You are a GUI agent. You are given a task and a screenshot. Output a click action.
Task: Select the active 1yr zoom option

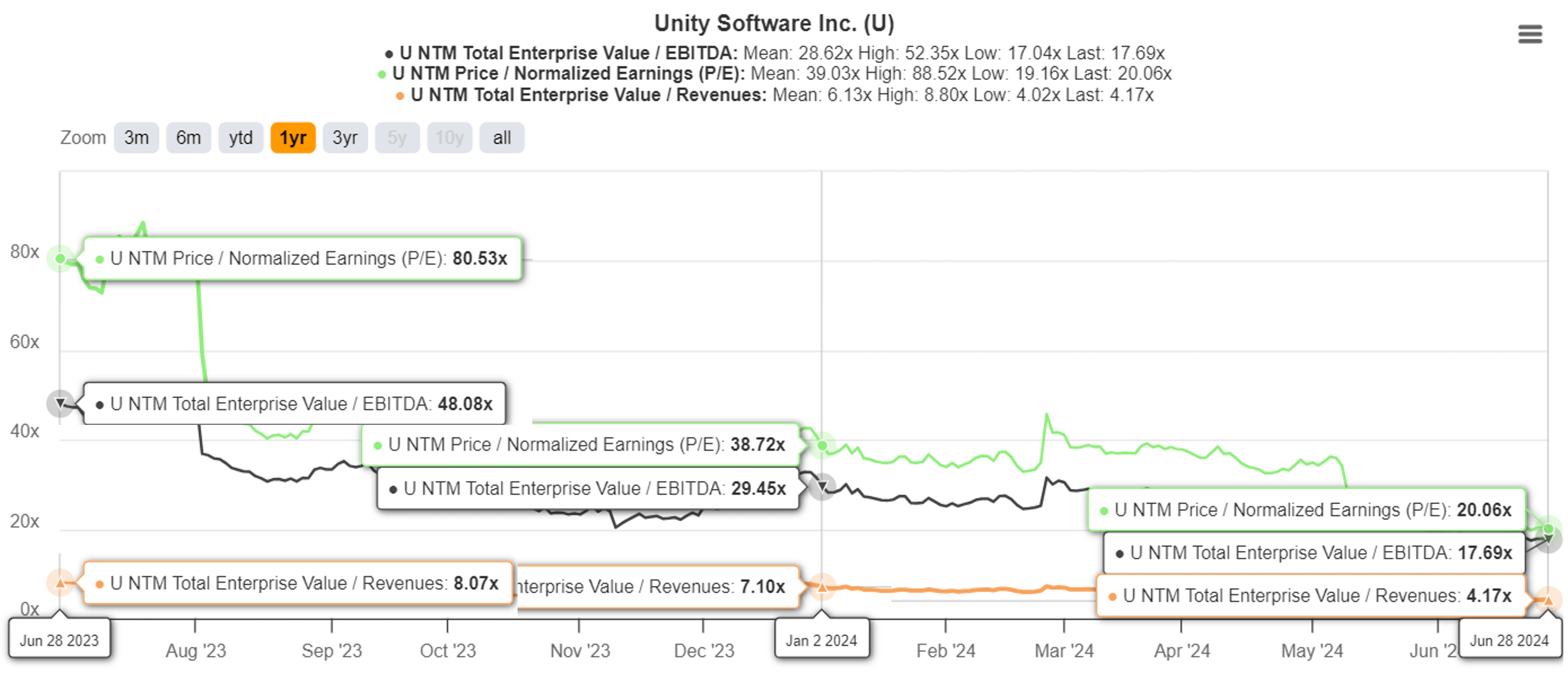[x=293, y=137]
